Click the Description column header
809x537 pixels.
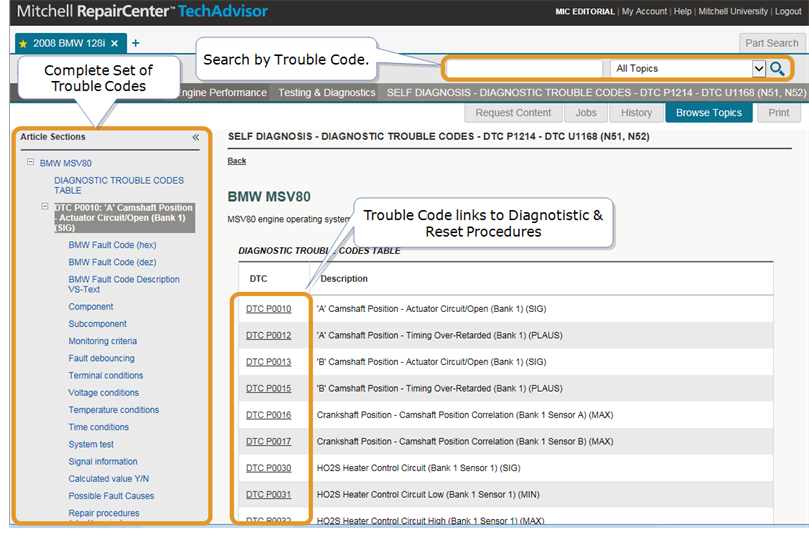tap(344, 279)
